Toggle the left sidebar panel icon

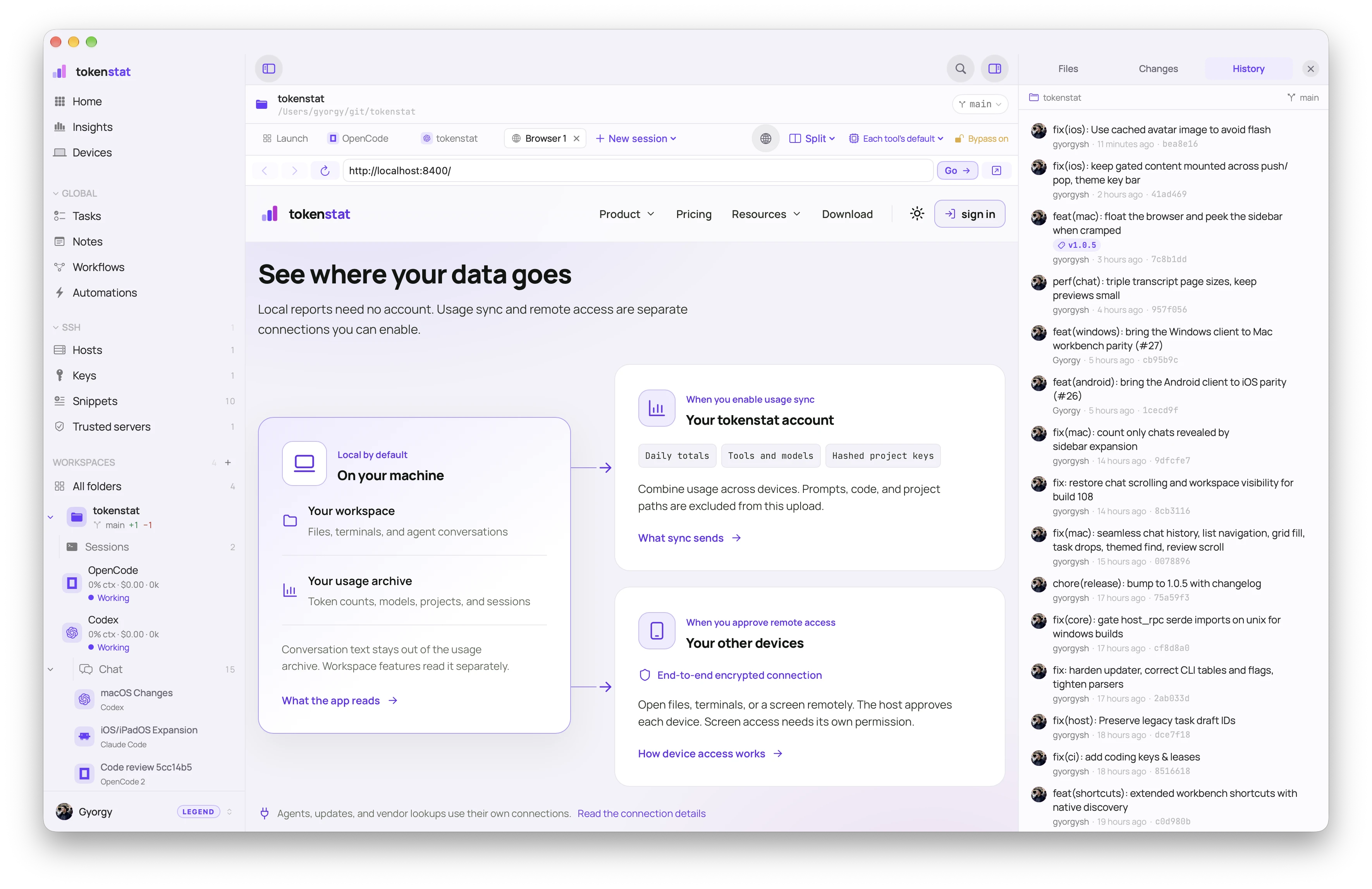point(269,69)
